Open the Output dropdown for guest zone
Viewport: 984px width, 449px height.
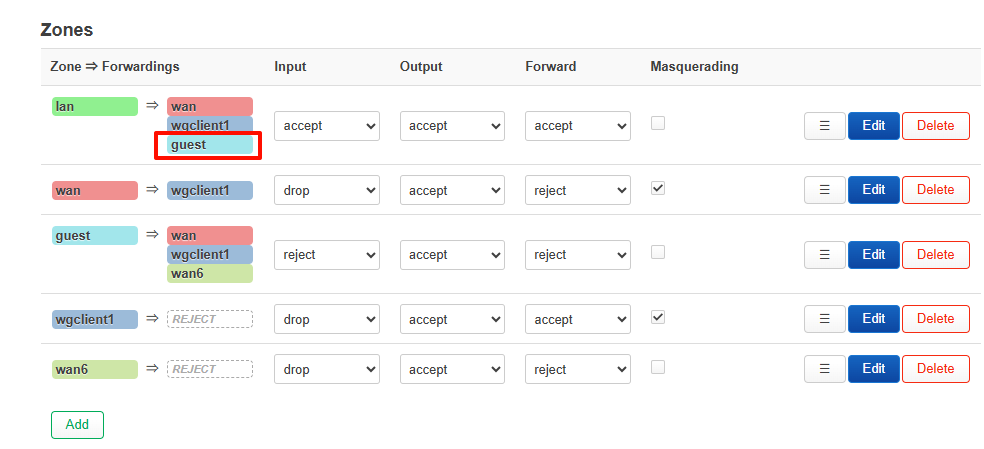(x=452, y=255)
